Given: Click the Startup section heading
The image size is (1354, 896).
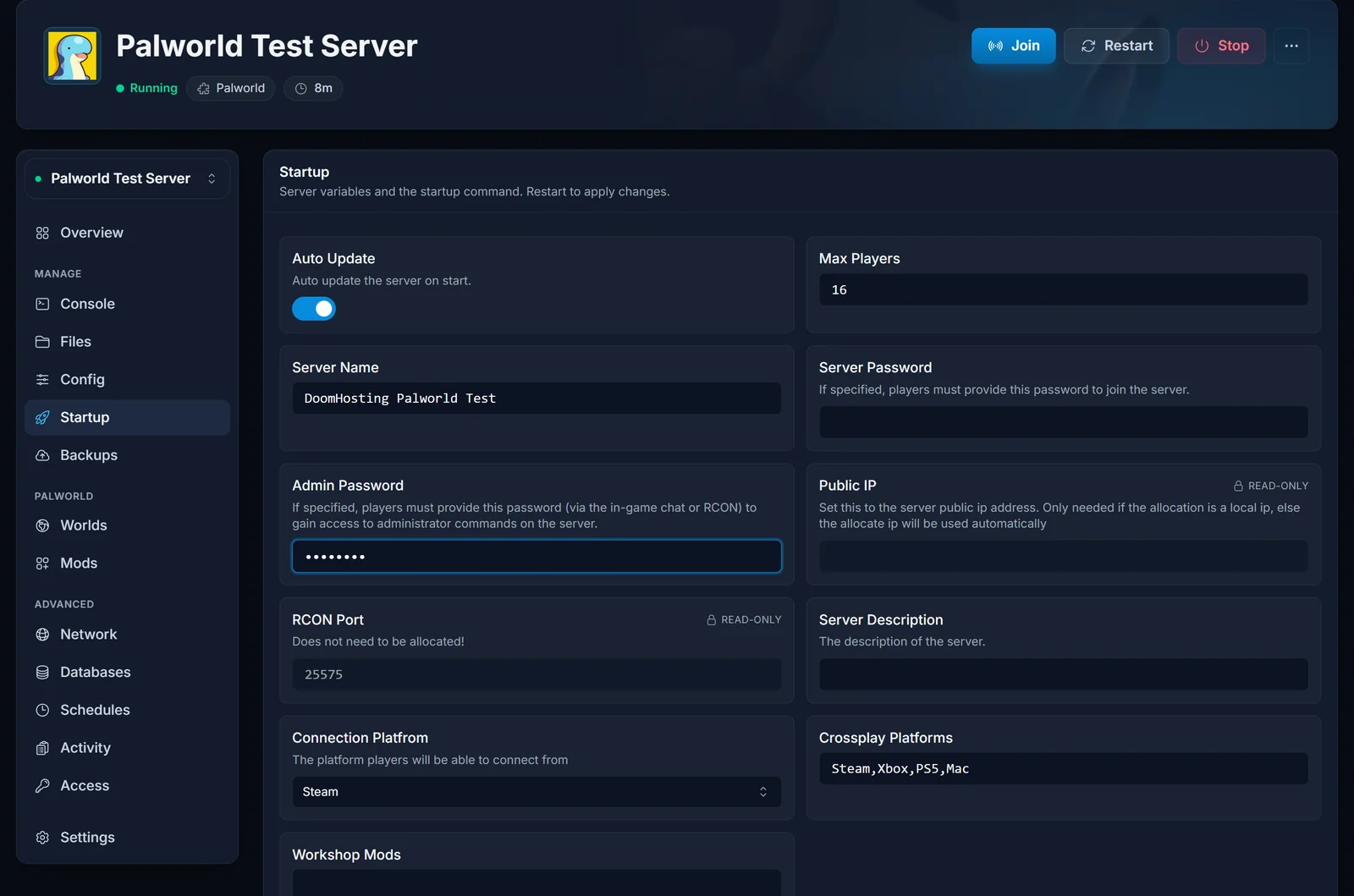Looking at the screenshot, I should (304, 172).
